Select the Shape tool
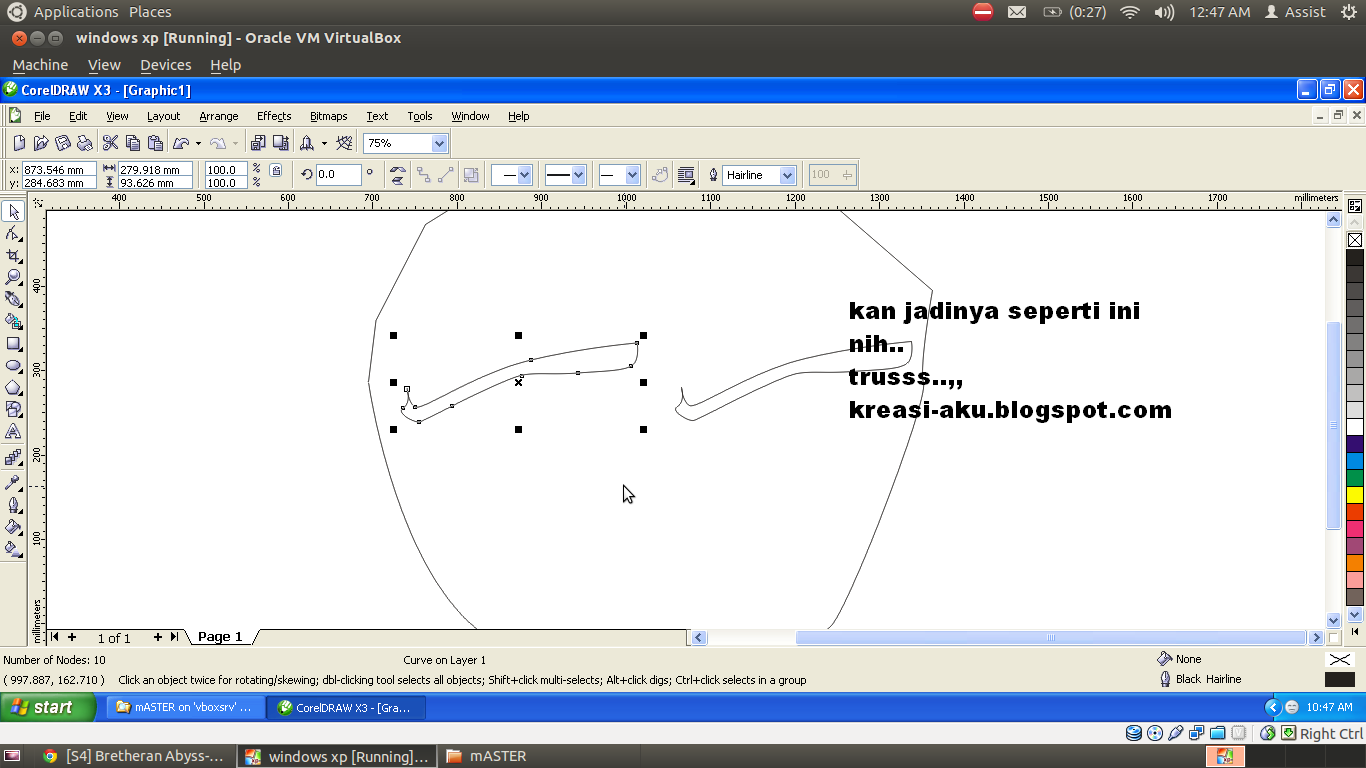Viewport: 1366px width, 768px height. click(13, 234)
